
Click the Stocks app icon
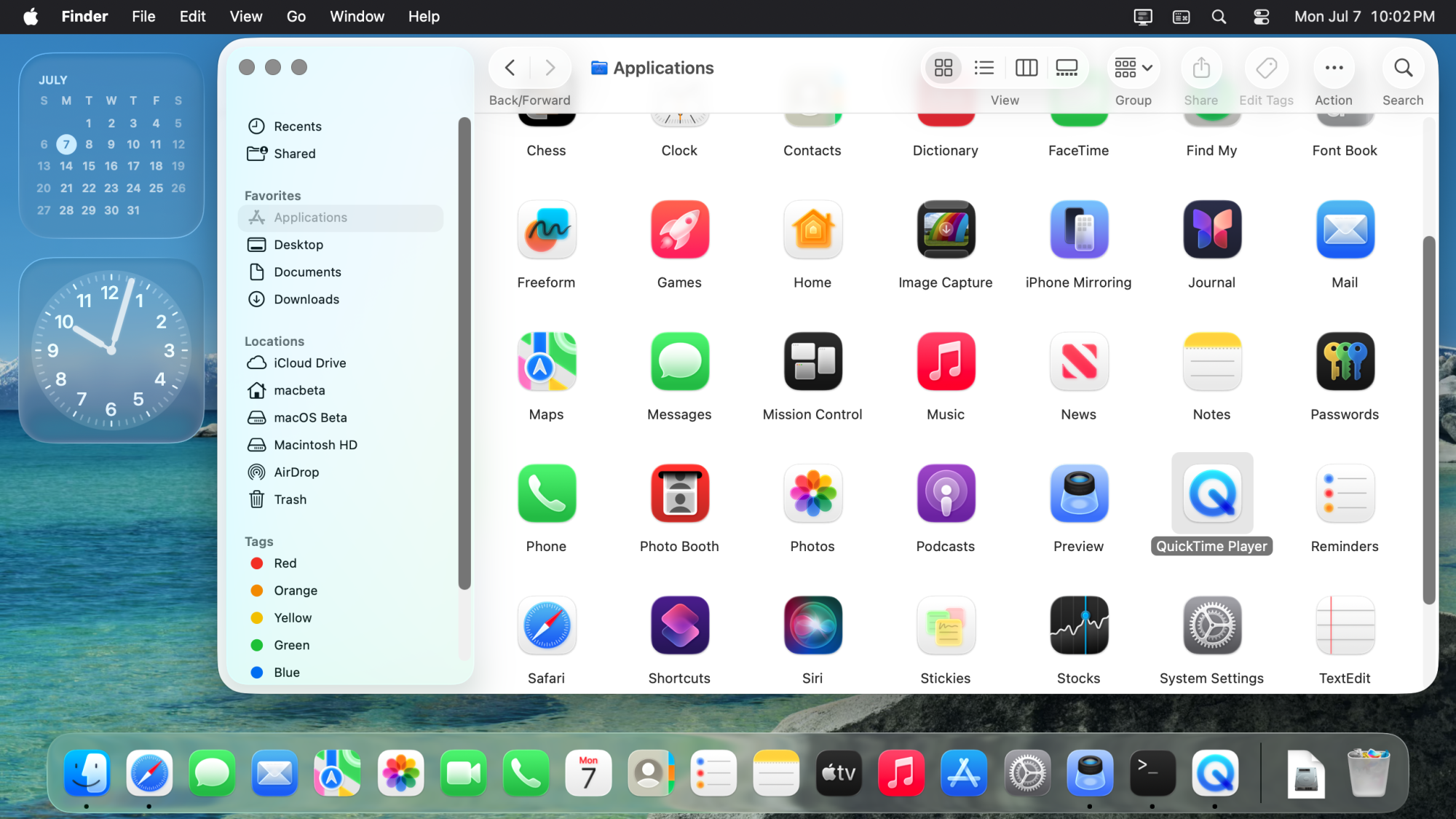(1078, 625)
